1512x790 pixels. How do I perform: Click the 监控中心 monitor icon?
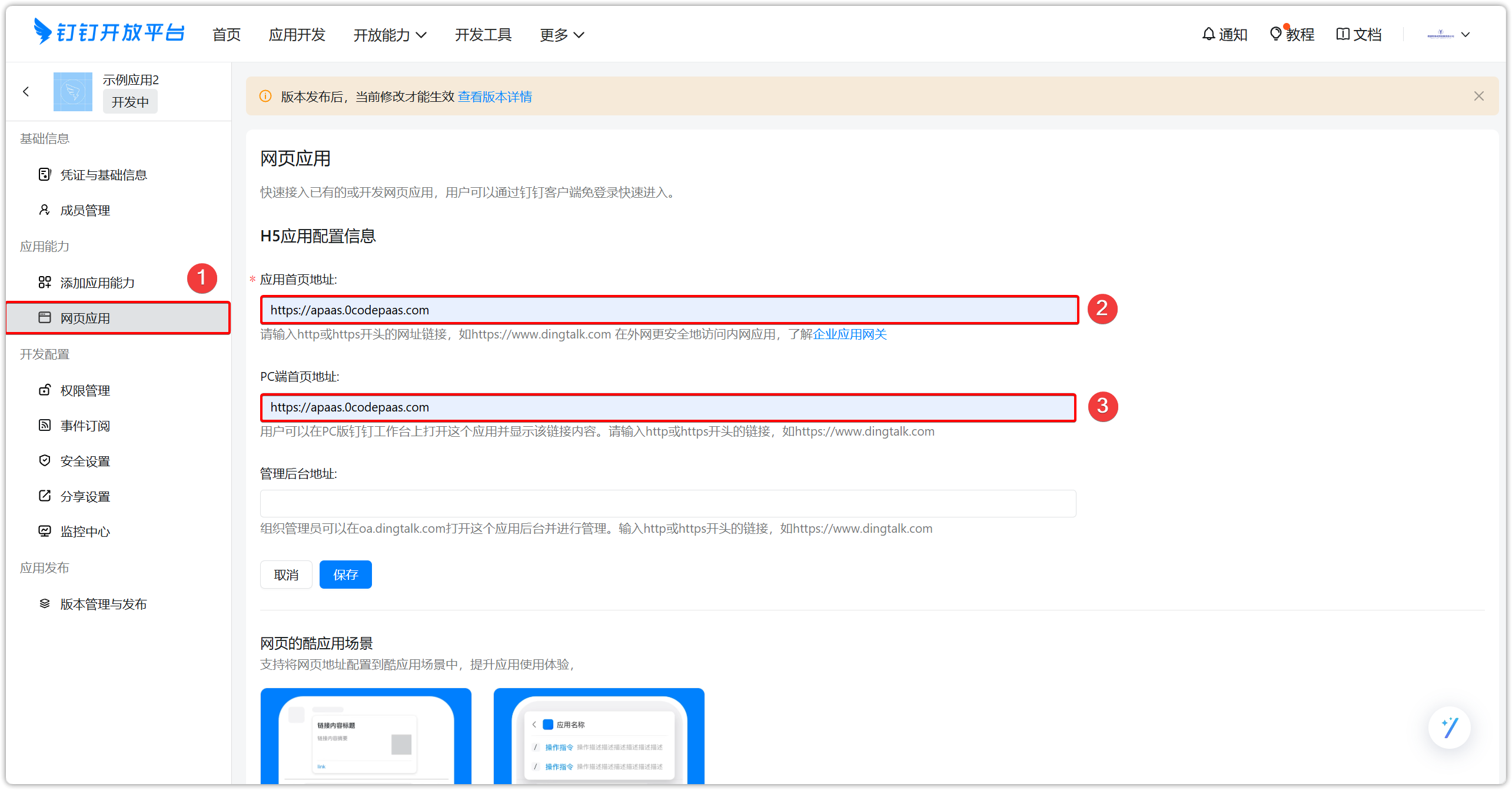point(45,532)
